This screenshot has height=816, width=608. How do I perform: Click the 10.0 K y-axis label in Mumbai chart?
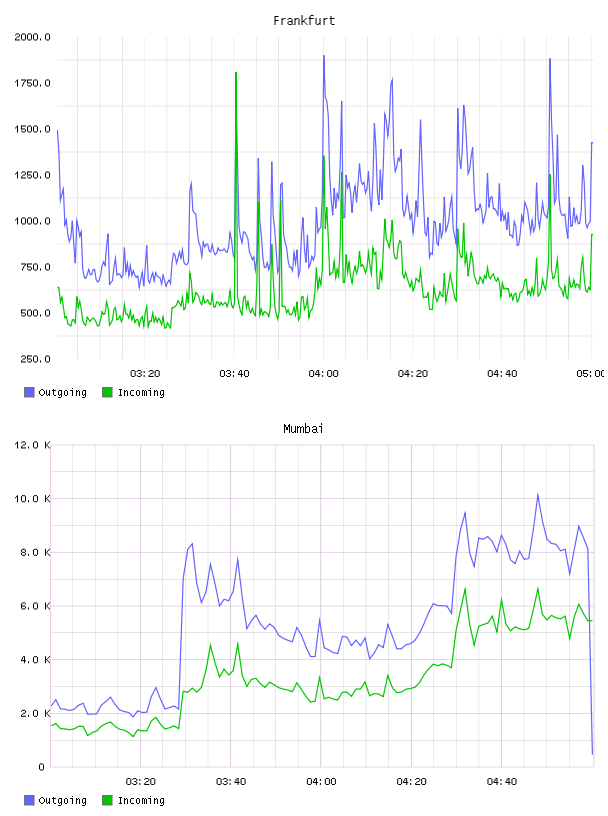tap(32, 499)
